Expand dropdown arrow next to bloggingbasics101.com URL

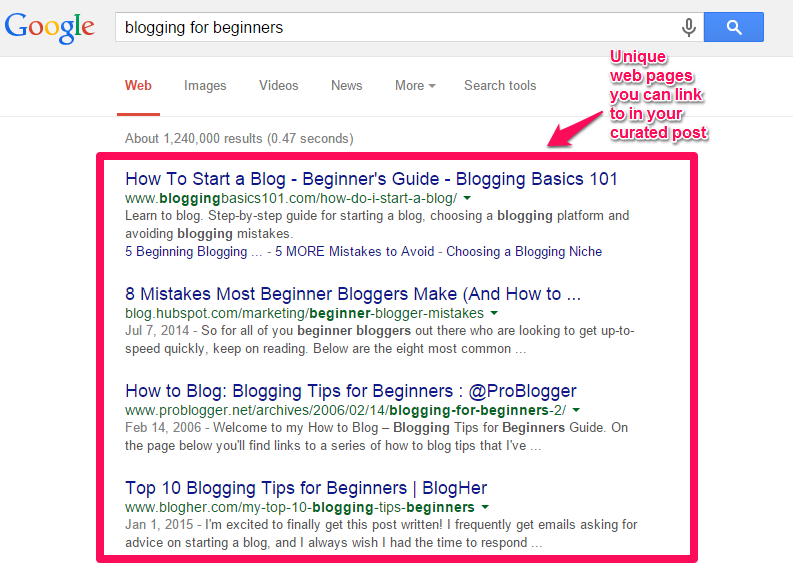pyautogui.click(x=467, y=198)
